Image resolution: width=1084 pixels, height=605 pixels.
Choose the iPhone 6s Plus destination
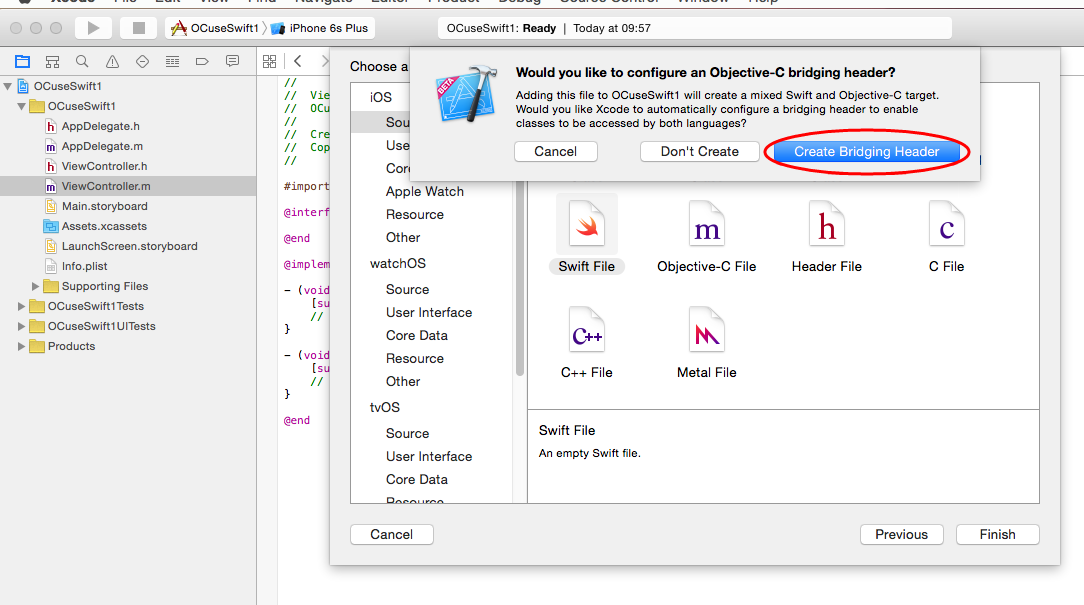point(320,28)
